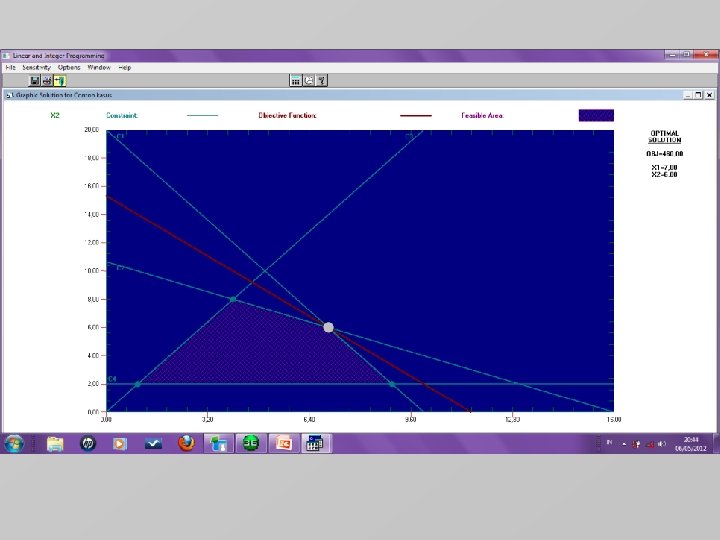Click the Linear and Integer Programming title icon

pos(6,56)
